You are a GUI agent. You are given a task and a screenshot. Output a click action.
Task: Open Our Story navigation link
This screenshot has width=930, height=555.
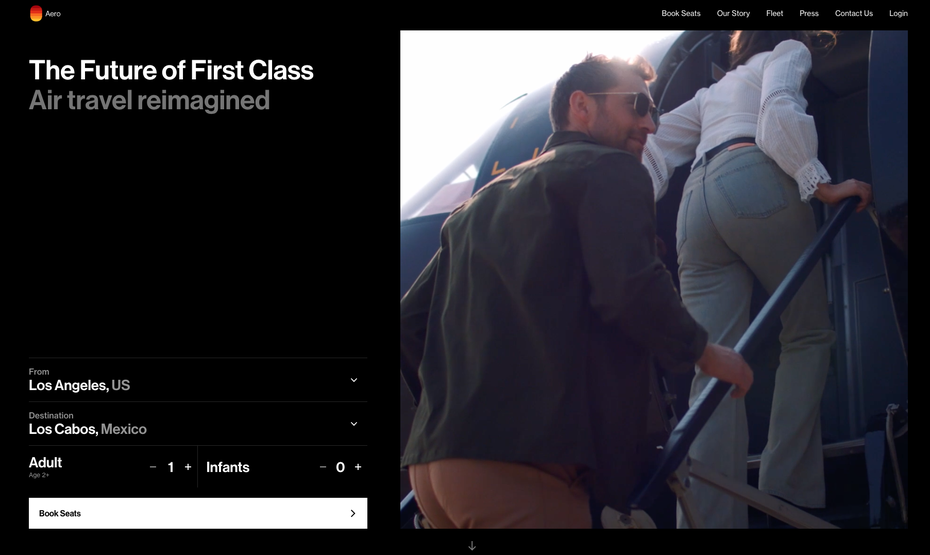point(733,13)
